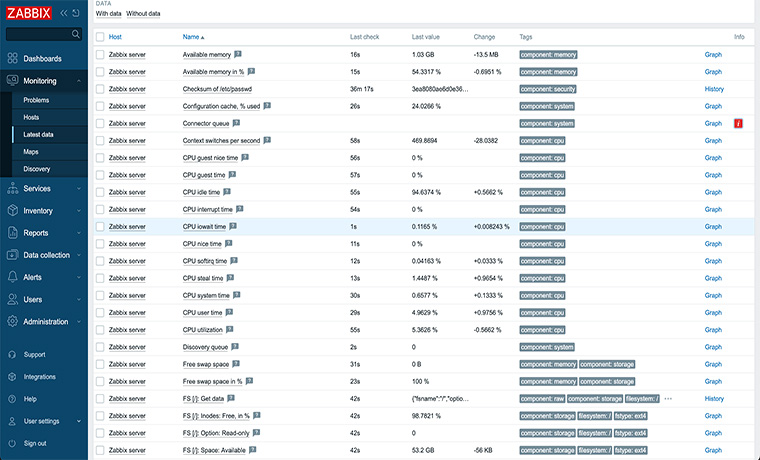Select checkbox for the CPU idle time row

100,192
